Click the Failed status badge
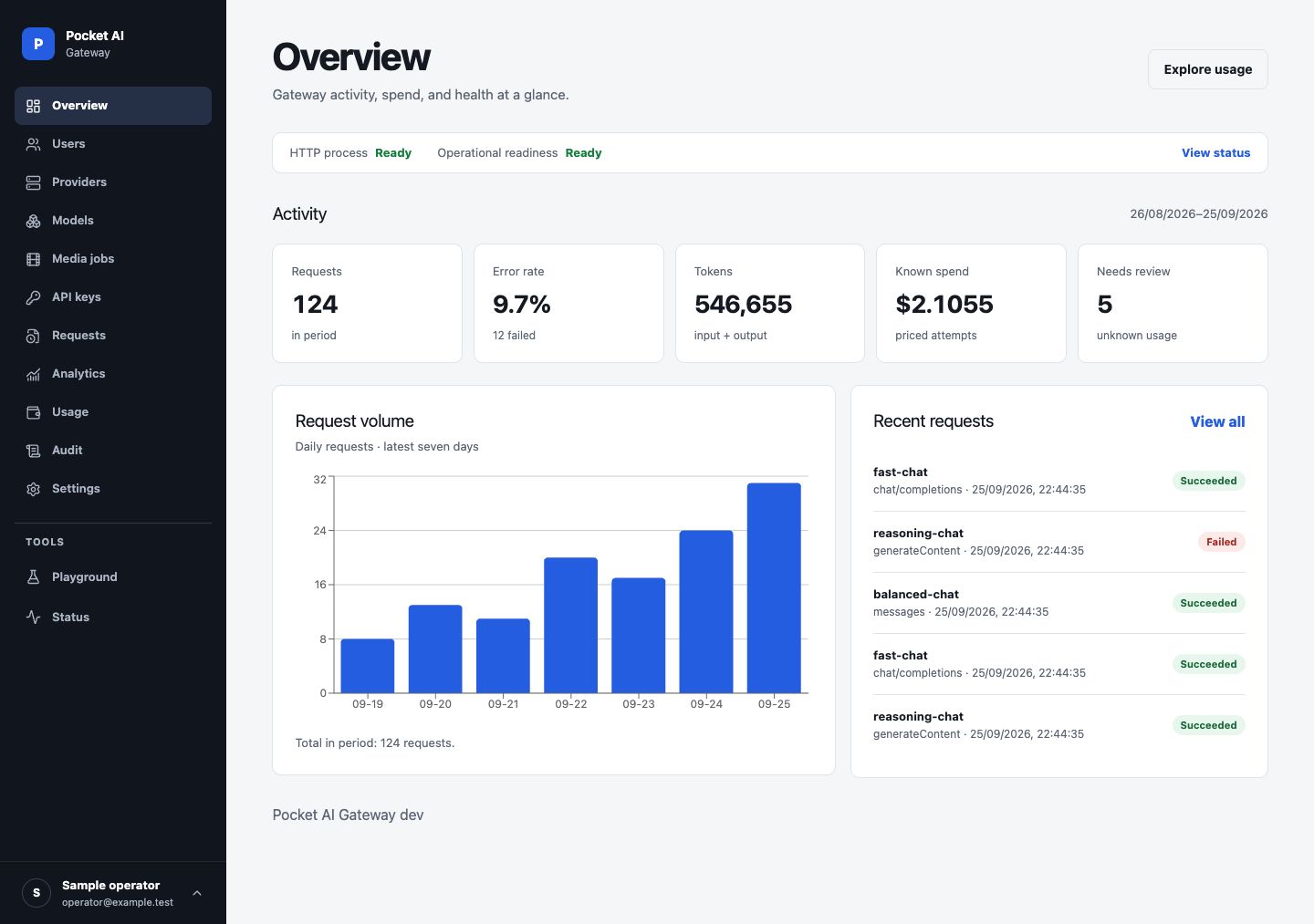Screen dimensions: 1314x924 coord(1221,542)
